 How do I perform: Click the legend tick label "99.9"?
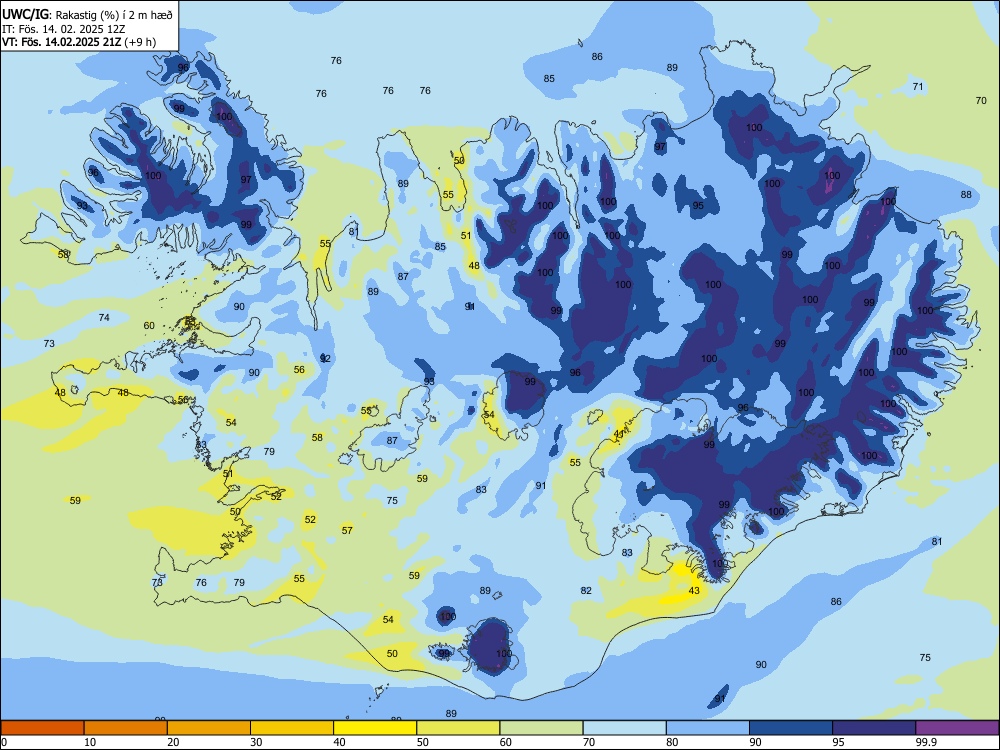point(927,742)
